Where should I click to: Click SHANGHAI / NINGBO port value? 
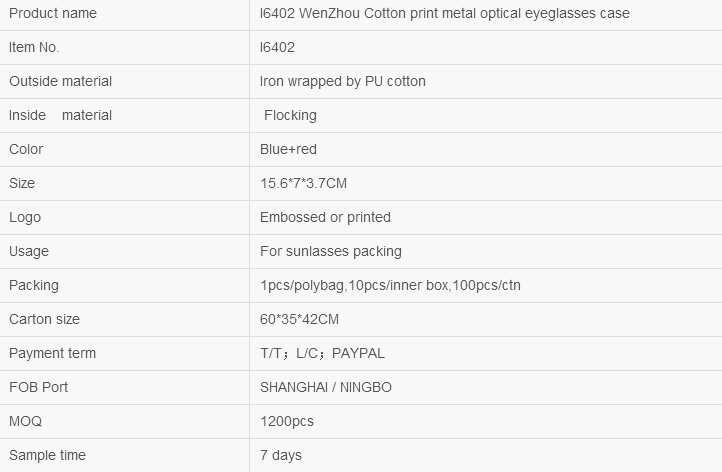tap(326, 387)
